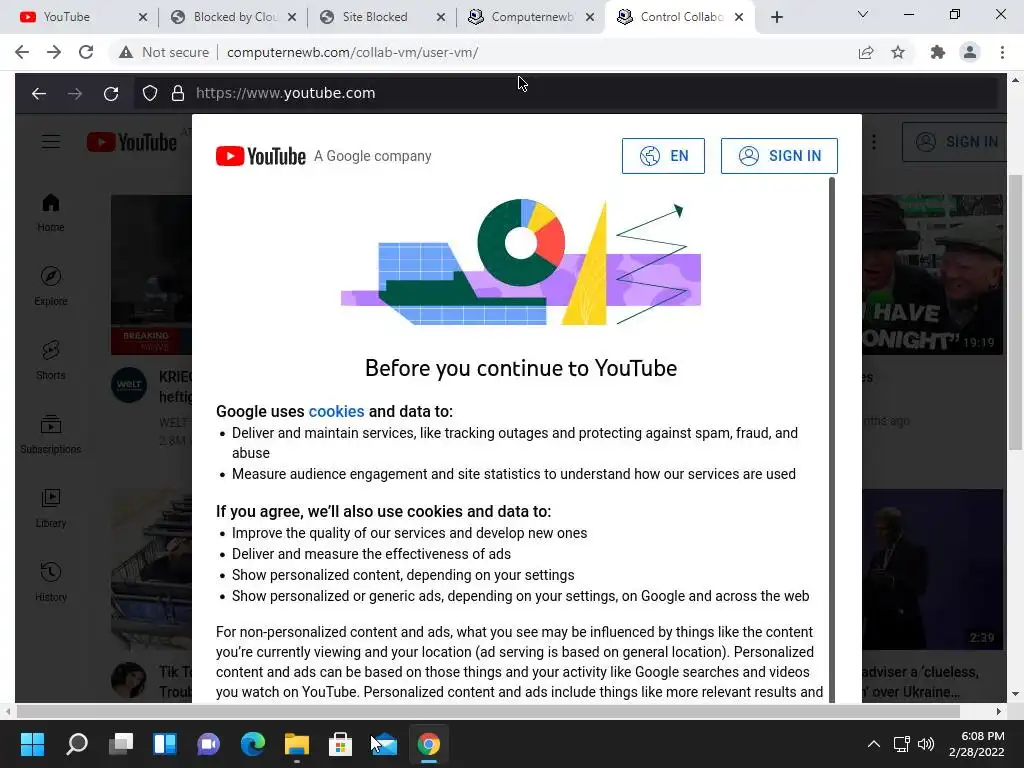The height and width of the screenshot is (768, 1024).
Task: Open Subscriptions in the YouTube sidebar
Action: (51, 434)
